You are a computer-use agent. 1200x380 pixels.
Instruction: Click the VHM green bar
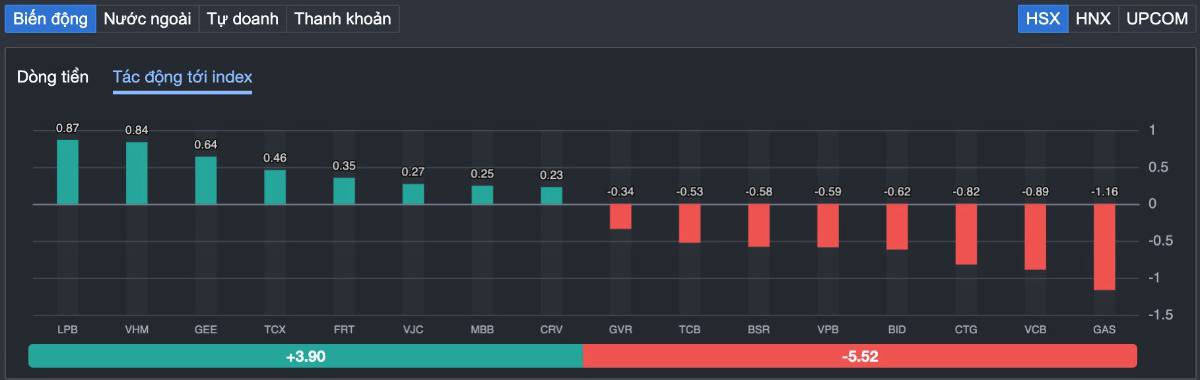pos(137,173)
